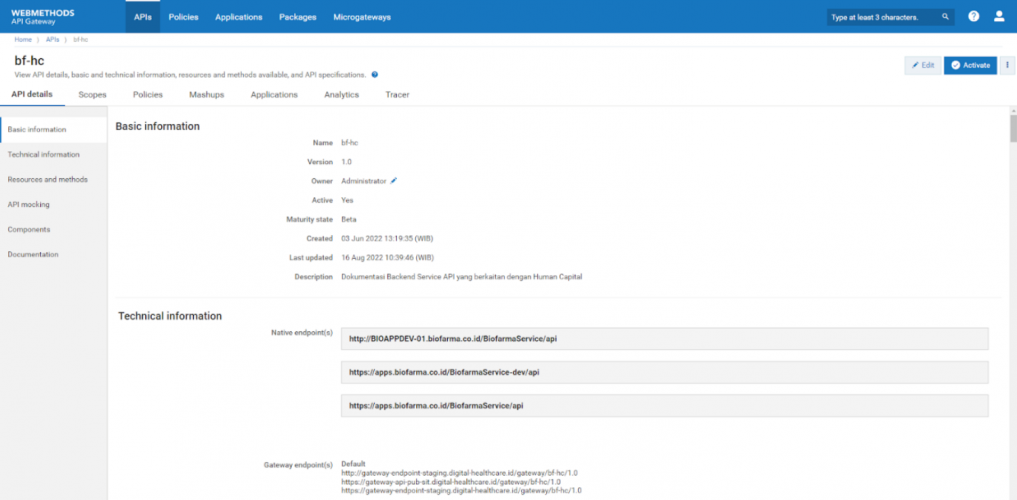Image resolution: width=1017 pixels, height=500 pixels.
Task: Open the more options kebab menu
Action: tap(1007, 65)
